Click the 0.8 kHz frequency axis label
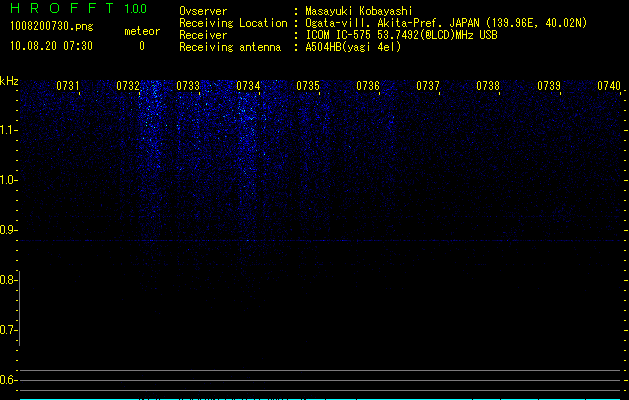The width and height of the screenshot is (629, 400). (x=8, y=280)
